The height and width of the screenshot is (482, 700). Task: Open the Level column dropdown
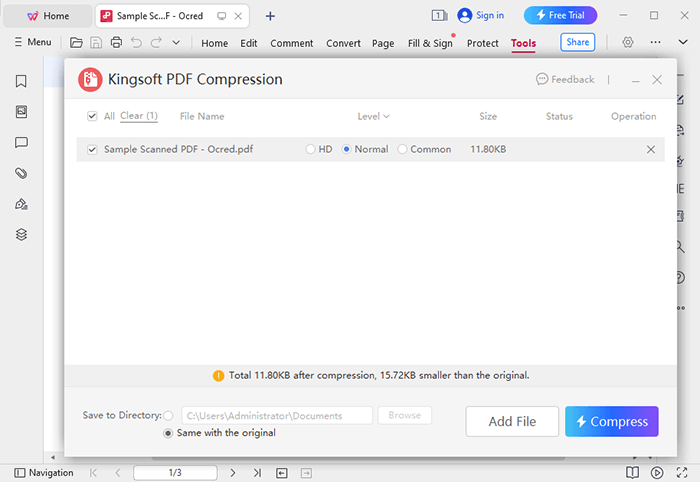point(373,116)
